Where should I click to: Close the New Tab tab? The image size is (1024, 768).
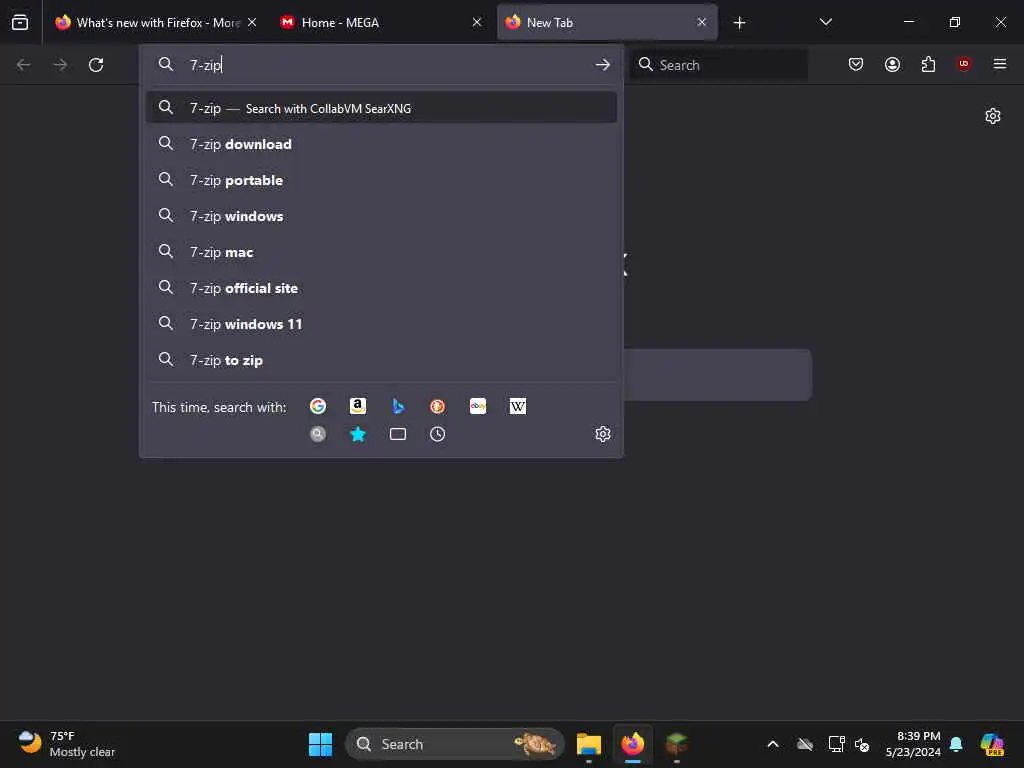[702, 22]
